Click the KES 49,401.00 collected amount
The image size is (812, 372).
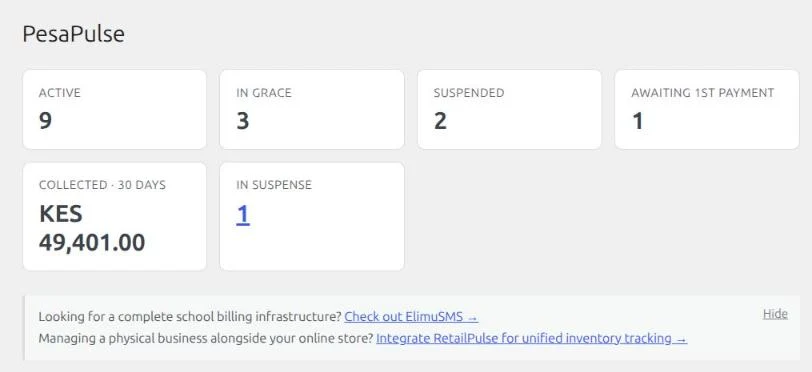[92, 228]
